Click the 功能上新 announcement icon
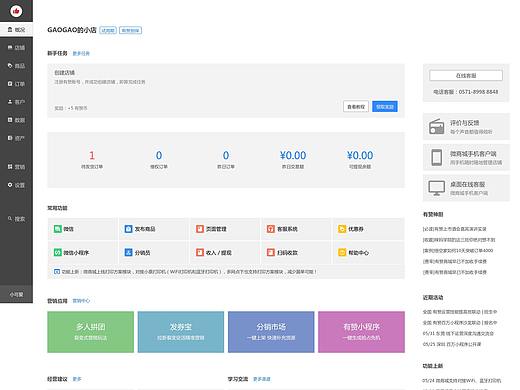520x390 pixels. click(x=57, y=272)
